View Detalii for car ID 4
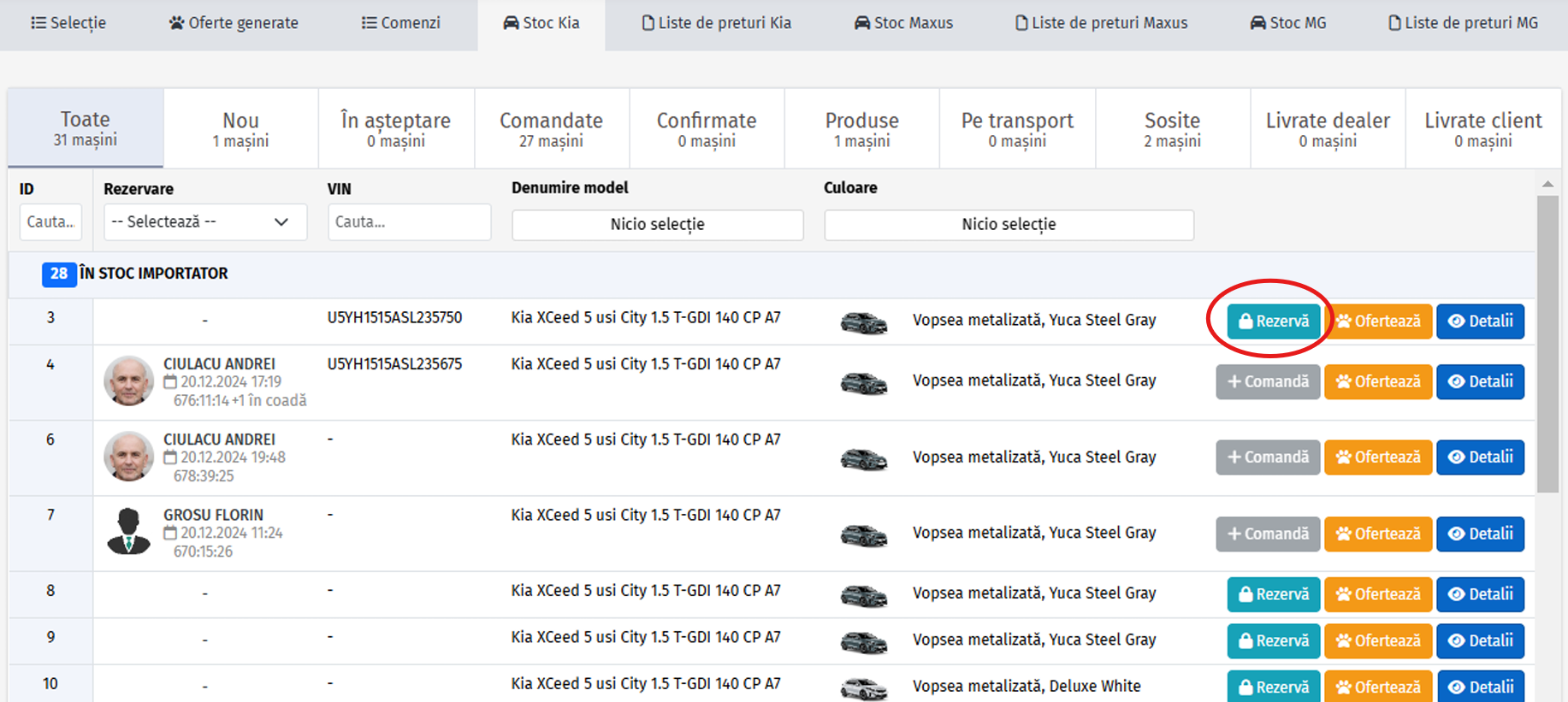Image resolution: width=1568 pixels, height=702 pixels. coord(1481,382)
